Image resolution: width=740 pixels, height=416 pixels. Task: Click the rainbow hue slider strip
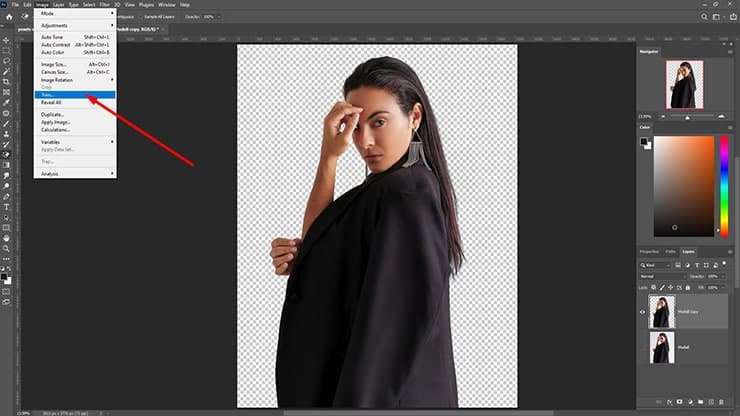coord(724,186)
